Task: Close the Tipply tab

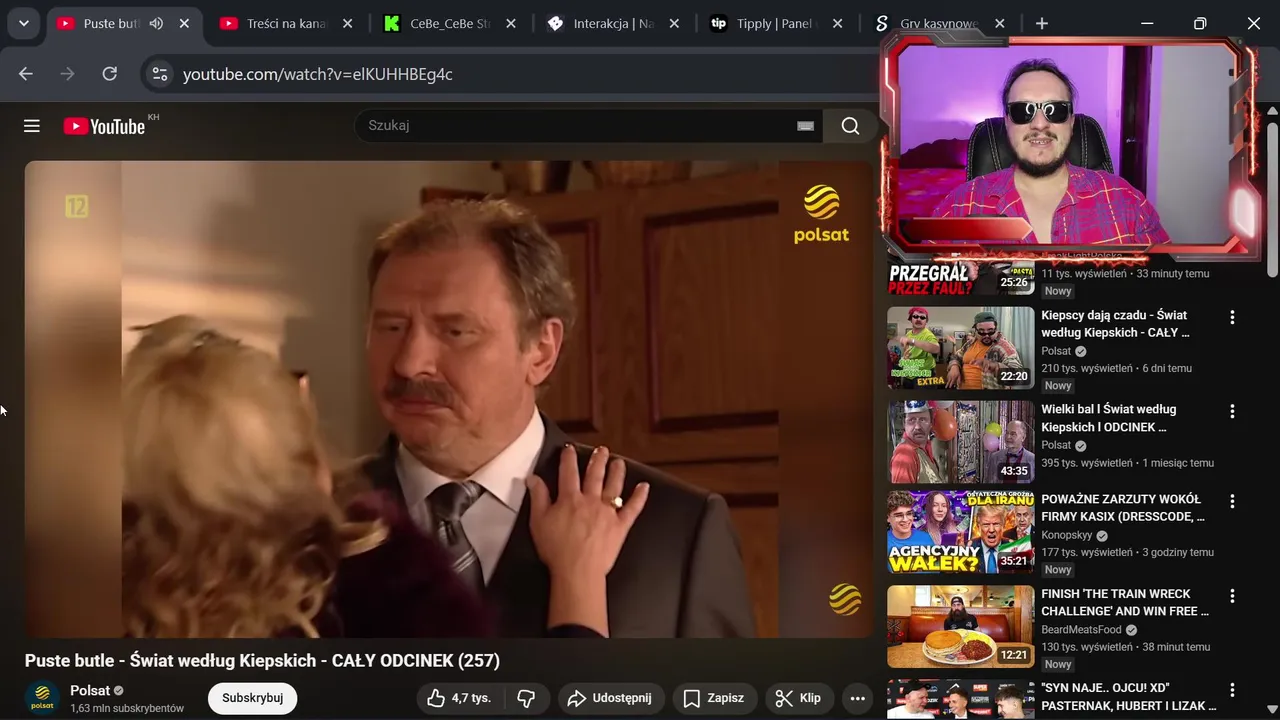Action: coord(838,23)
